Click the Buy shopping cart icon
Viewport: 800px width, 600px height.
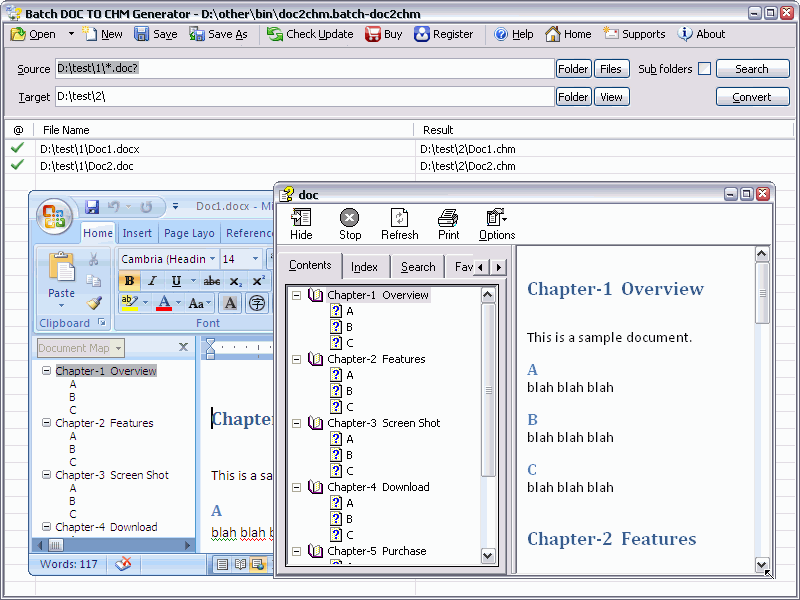(372, 34)
